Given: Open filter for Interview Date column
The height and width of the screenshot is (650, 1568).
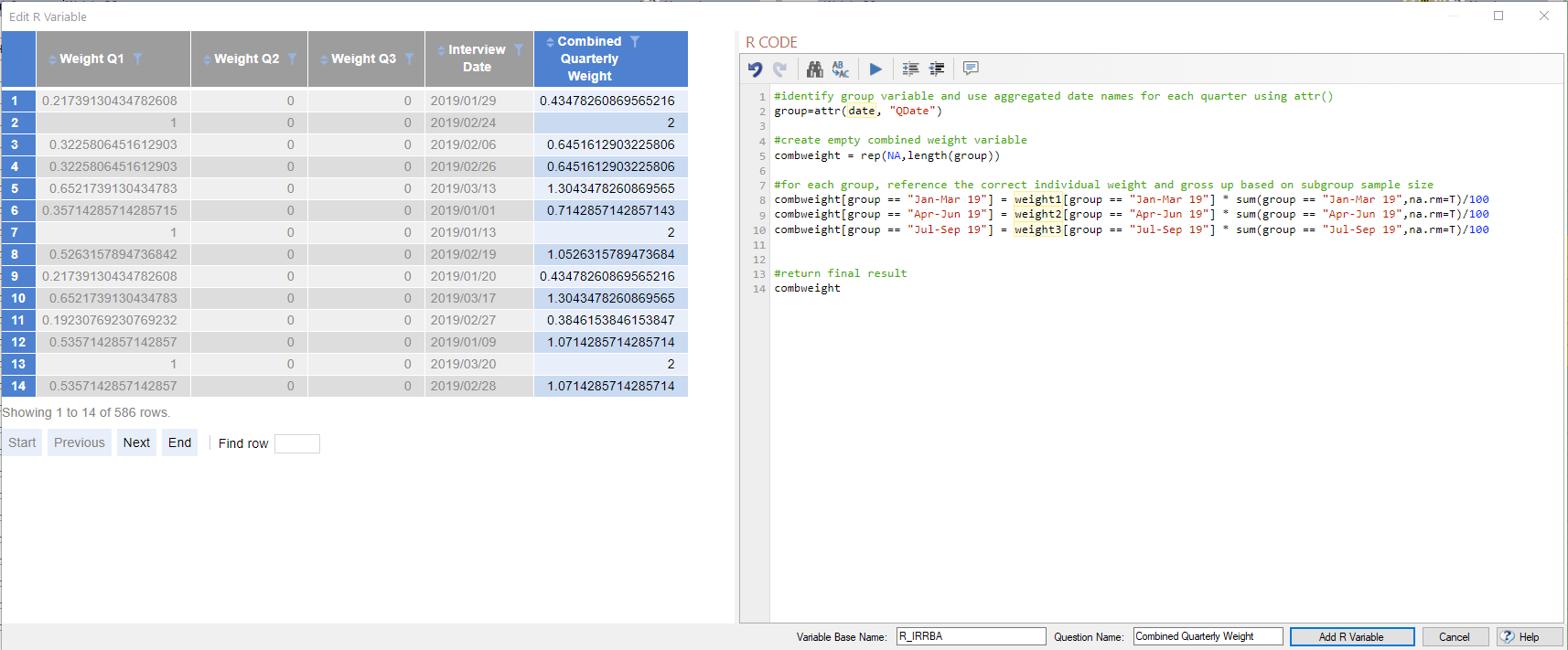Looking at the screenshot, I should [519, 49].
